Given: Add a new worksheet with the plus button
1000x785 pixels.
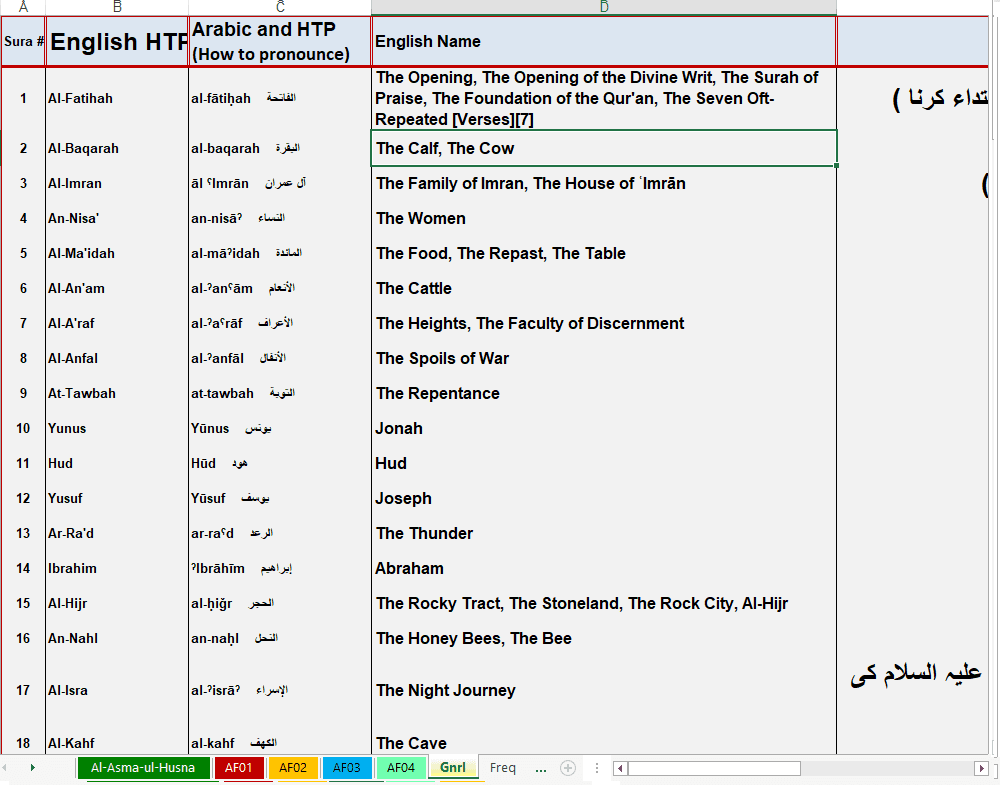Looking at the screenshot, I should tap(569, 767).
